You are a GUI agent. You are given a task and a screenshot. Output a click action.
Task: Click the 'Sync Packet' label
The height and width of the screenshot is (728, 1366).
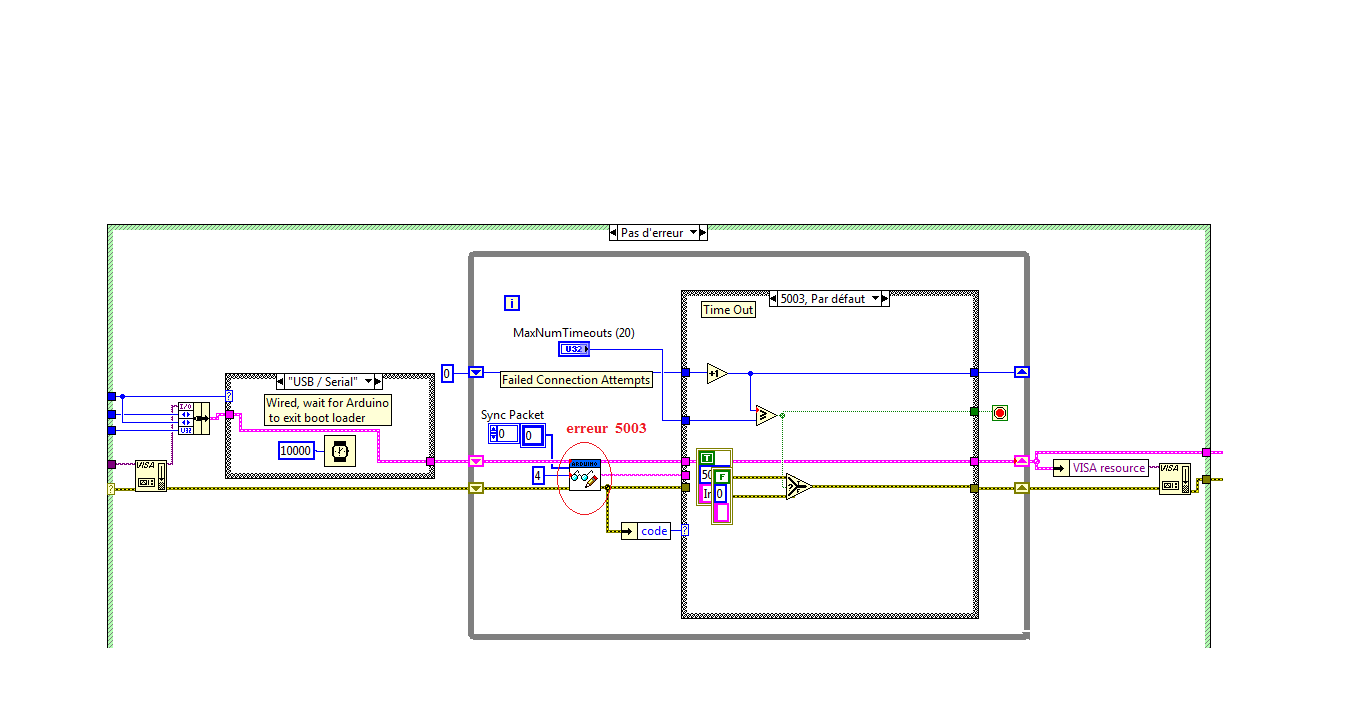512,414
